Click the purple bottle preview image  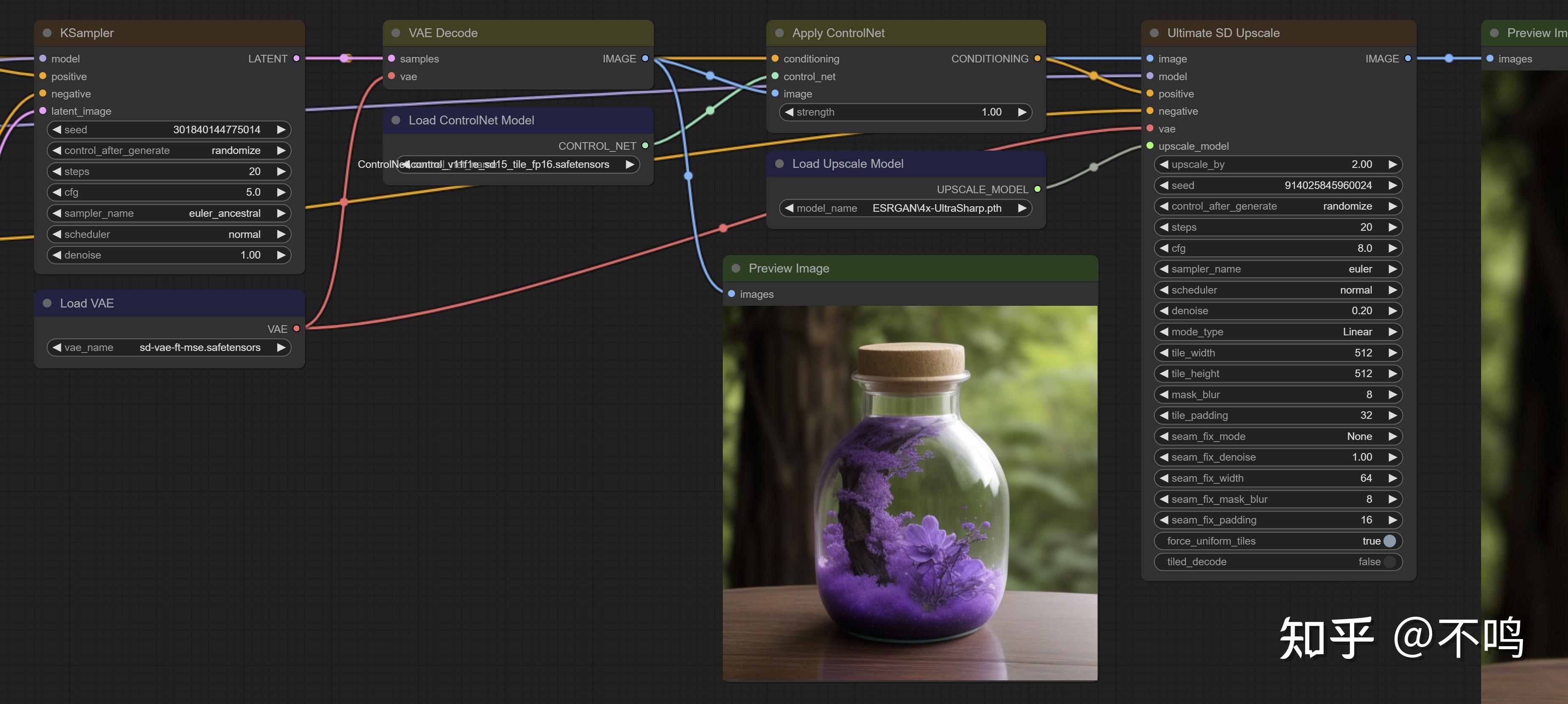click(909, 493)
